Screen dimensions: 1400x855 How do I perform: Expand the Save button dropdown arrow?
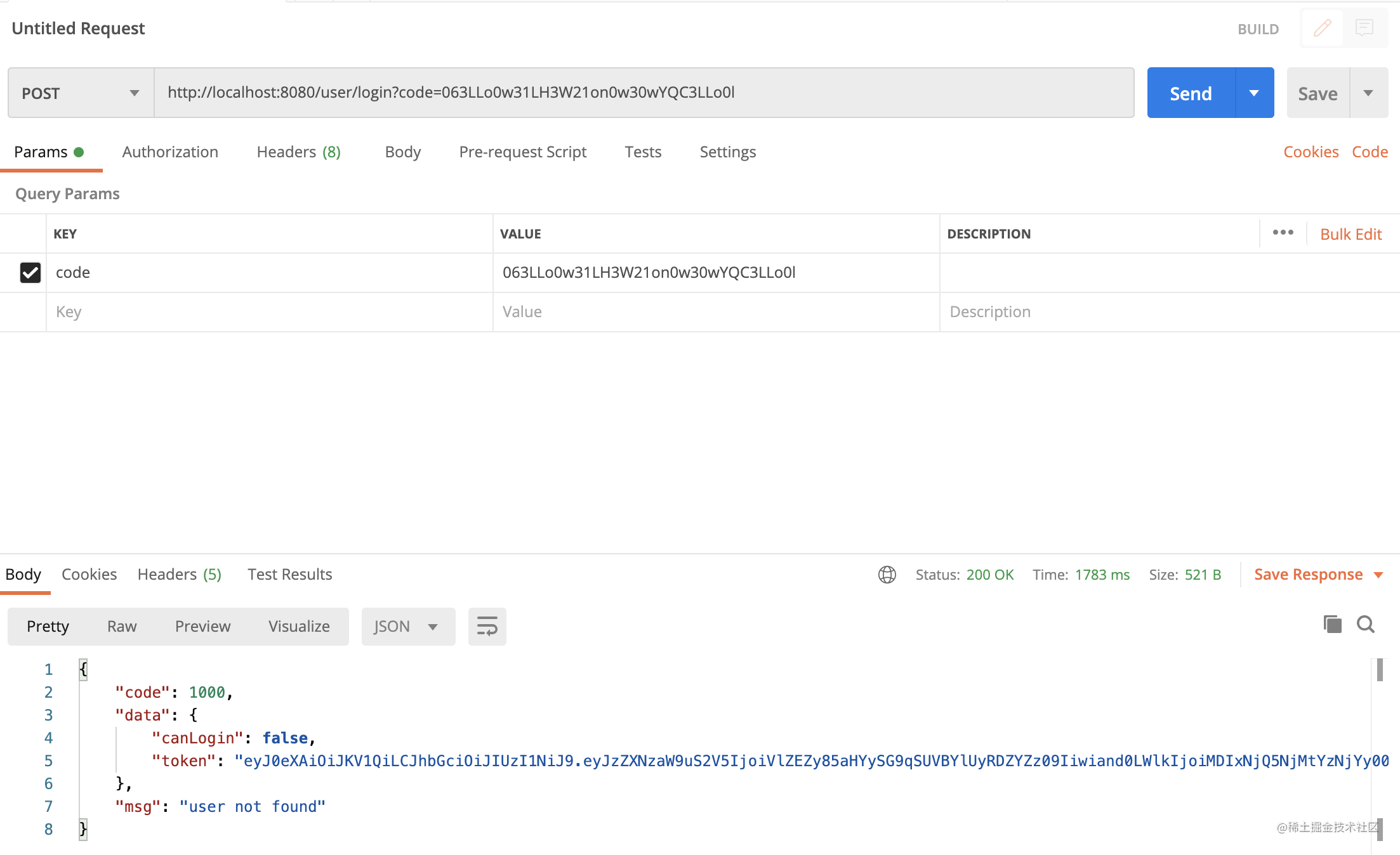pos(1368,93)
